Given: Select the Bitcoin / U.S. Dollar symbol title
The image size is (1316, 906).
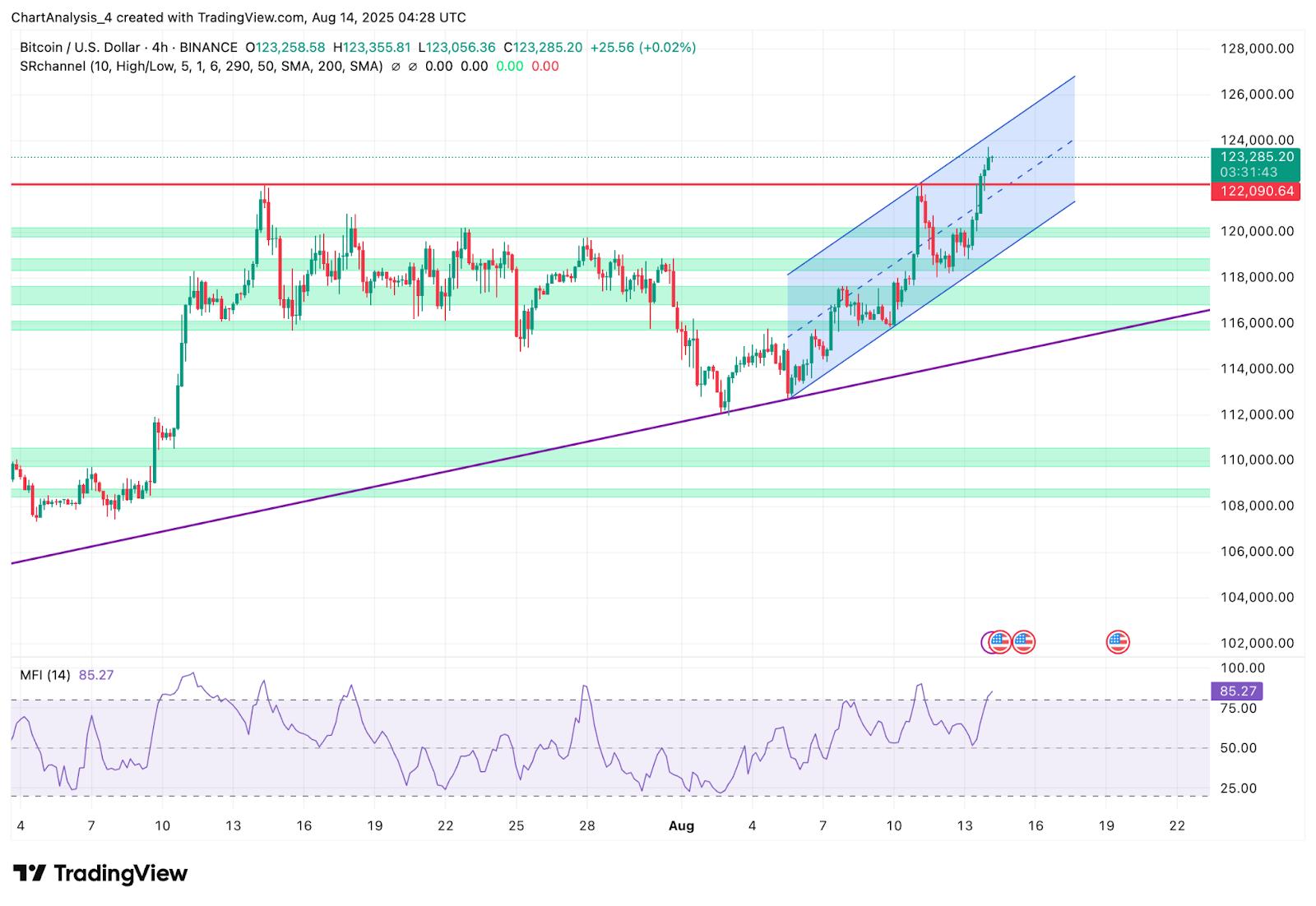Looking at the screenshot, I should click(80, 48).
